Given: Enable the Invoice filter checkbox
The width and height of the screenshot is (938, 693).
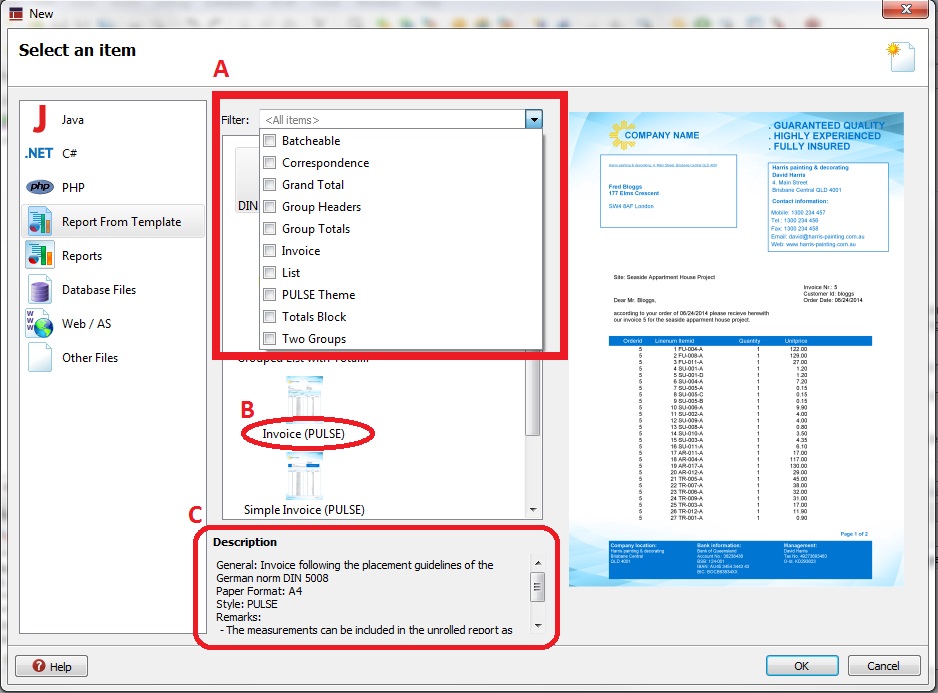Looking at the screenshot, I should 270,251.
